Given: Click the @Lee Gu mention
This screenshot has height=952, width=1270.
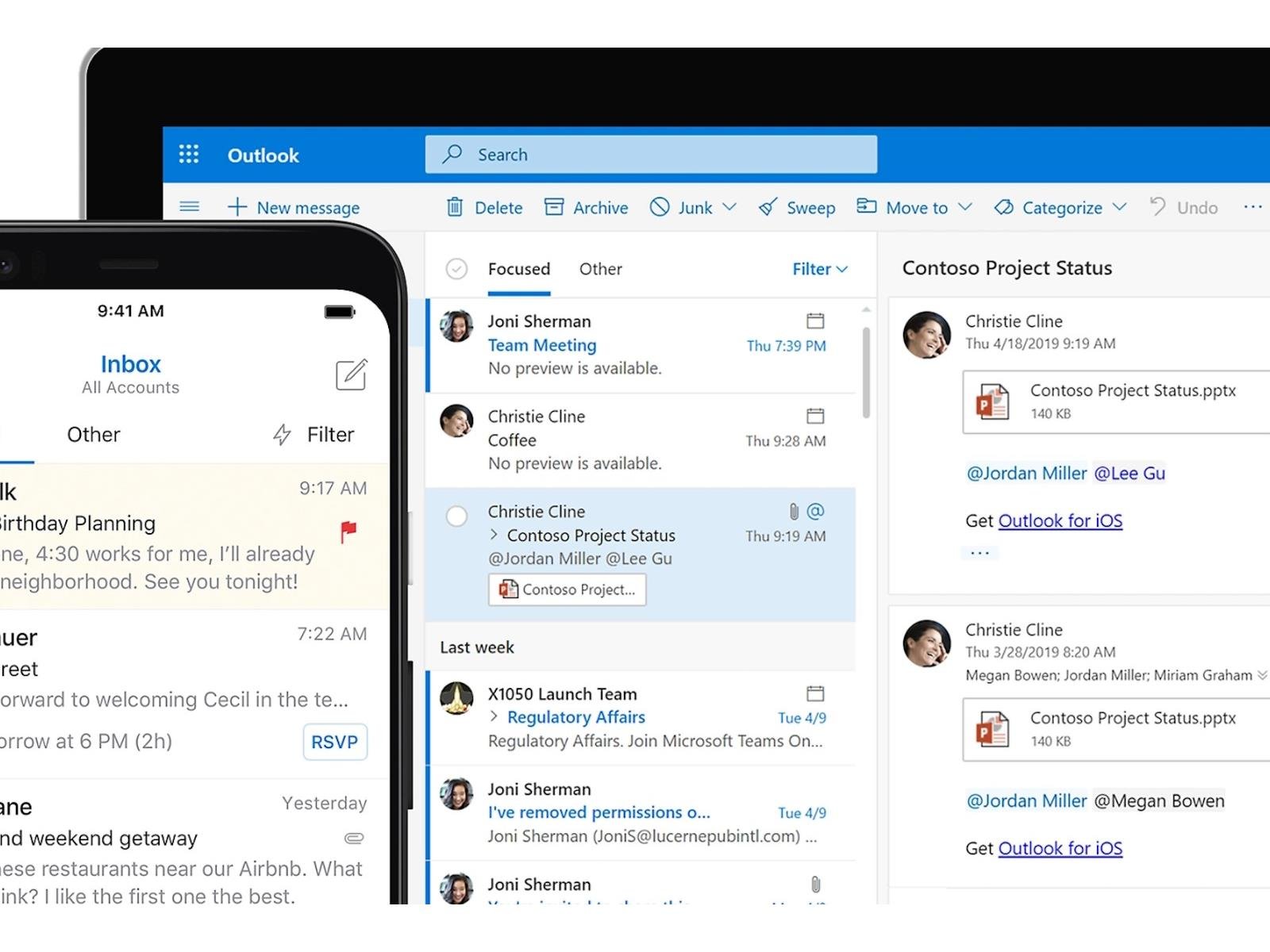Looking at the screenshot, I should tap(1130, 473).
